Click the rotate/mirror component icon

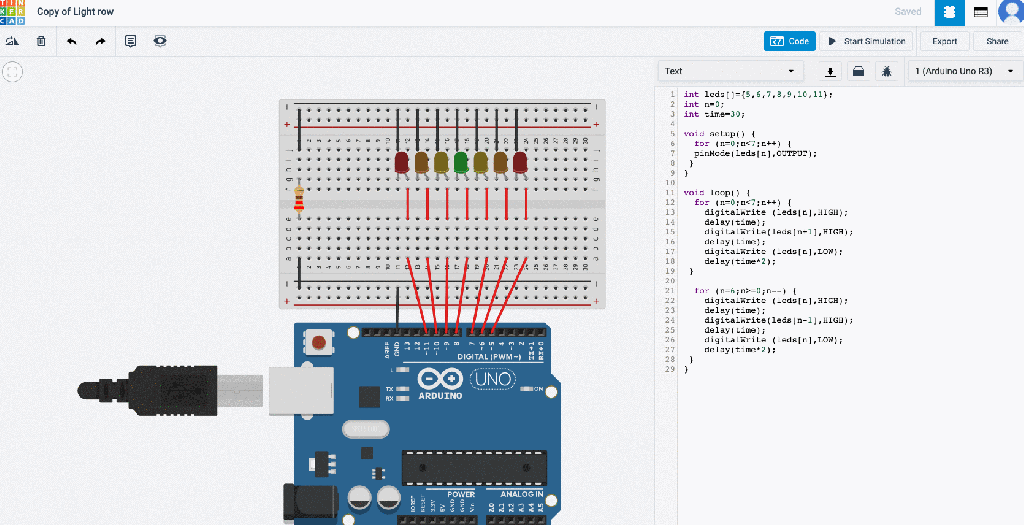tap(13, 41)
